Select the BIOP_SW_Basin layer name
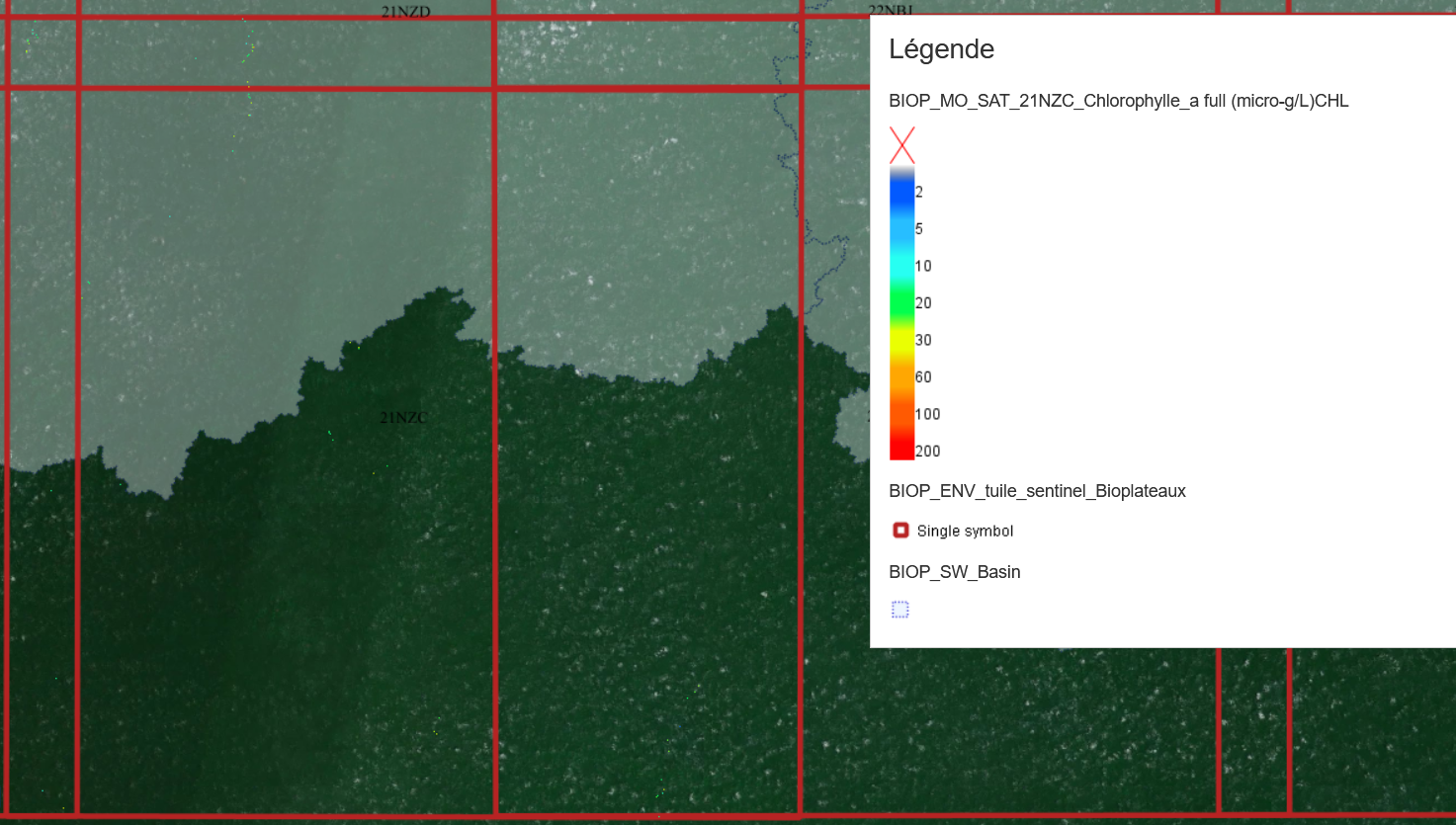This screenshot has height=825, width=1456. (x=954, y=572)
